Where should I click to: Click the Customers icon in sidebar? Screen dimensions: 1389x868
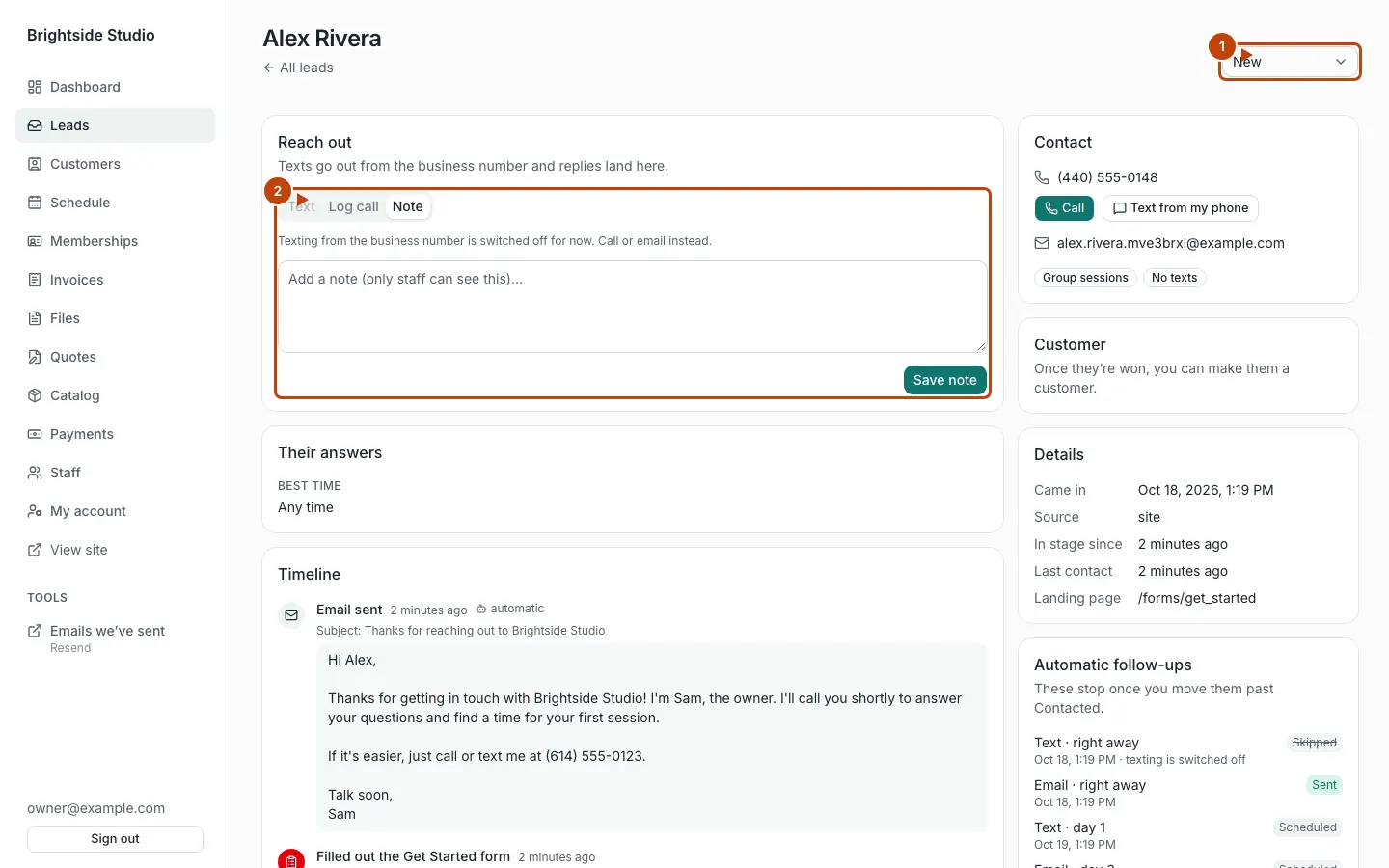click(35, 164)
